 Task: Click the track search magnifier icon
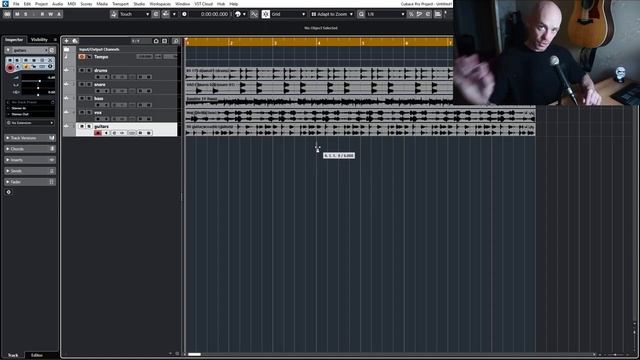(x=176, y=41)
